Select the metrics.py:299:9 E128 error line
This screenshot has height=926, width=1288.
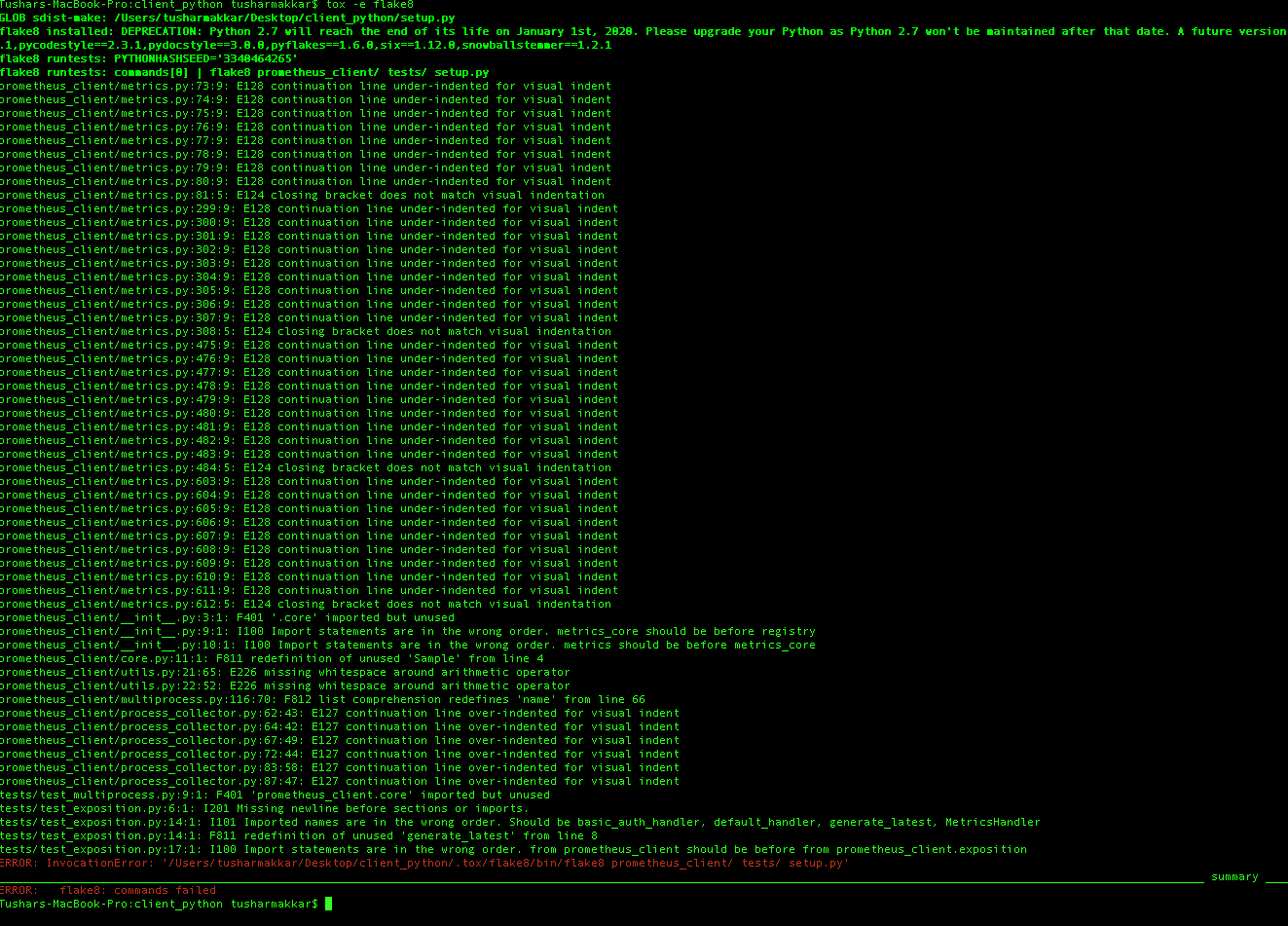click(x=309, y=209)
